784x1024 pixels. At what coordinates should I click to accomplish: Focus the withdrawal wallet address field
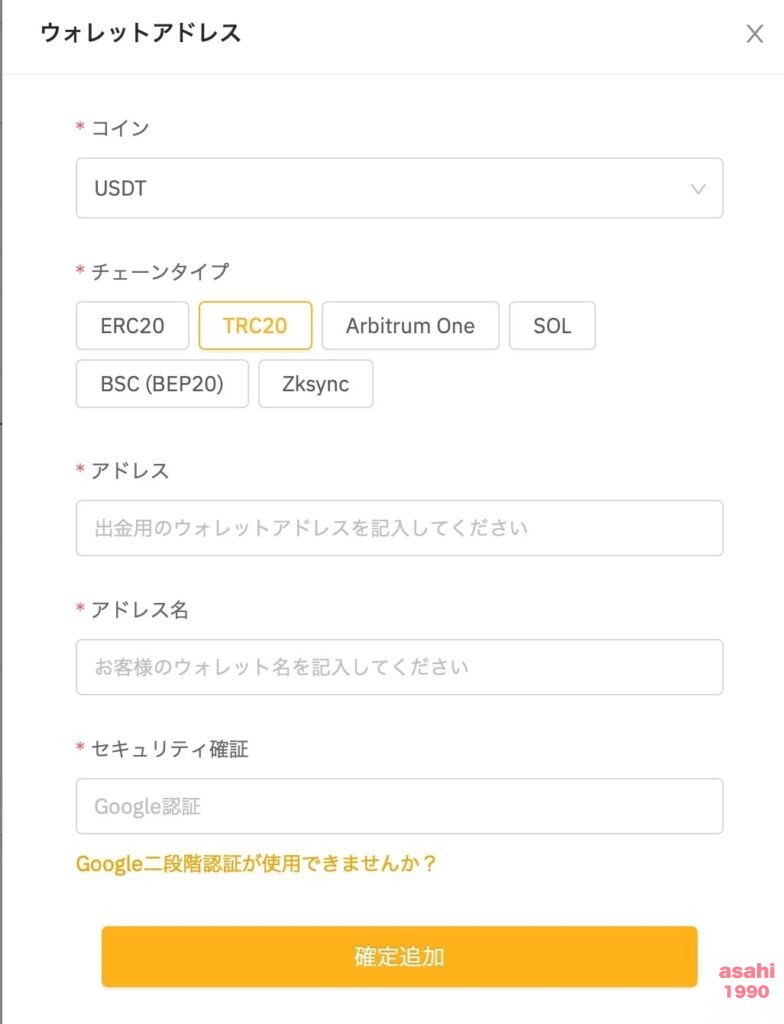(399, 528)
